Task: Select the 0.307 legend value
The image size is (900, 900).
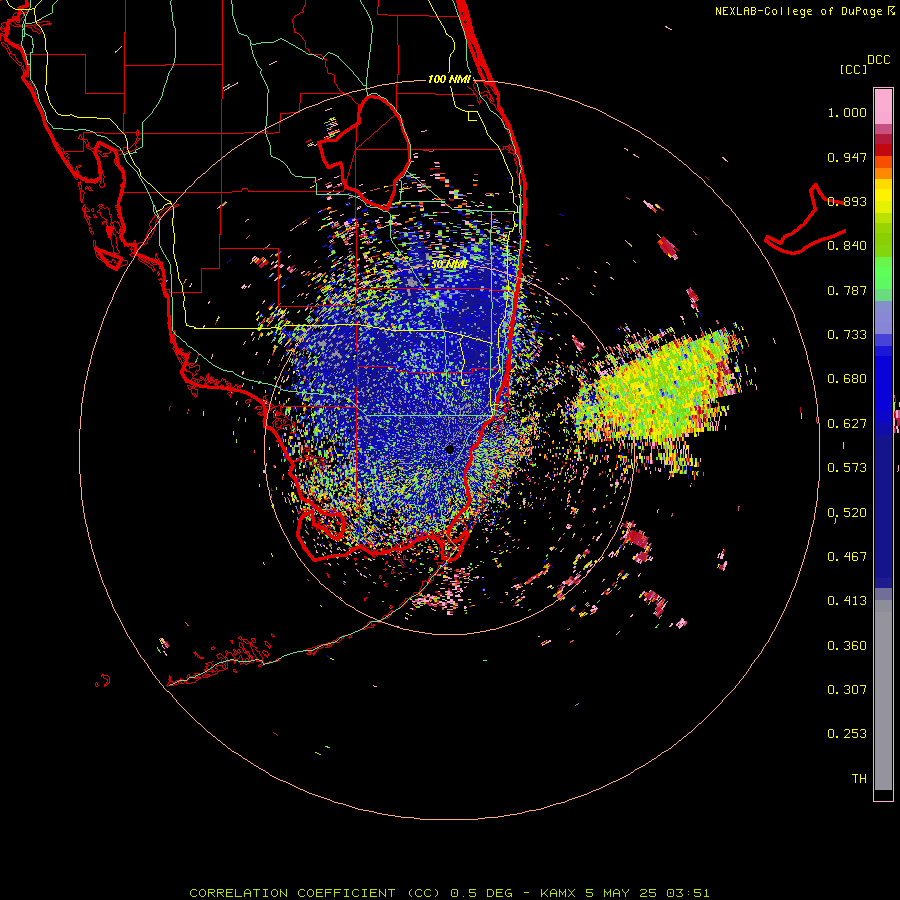Action: pos(847,690)
